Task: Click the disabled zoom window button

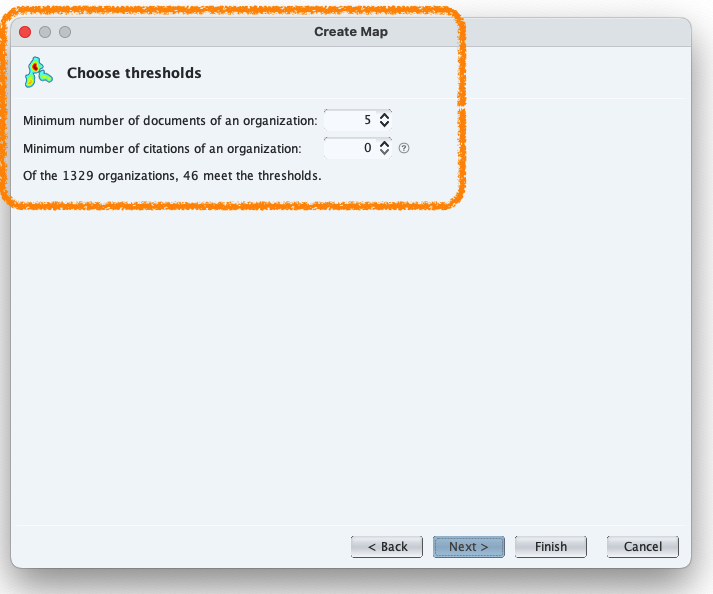Action: coord(65,32)
